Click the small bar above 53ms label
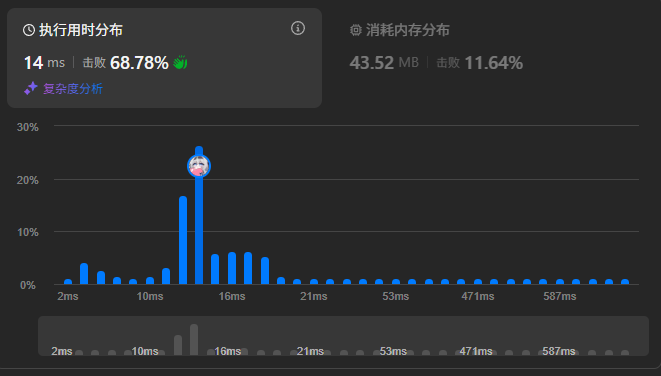Viewport: 661px width, 376px height. tap(396, 282)
